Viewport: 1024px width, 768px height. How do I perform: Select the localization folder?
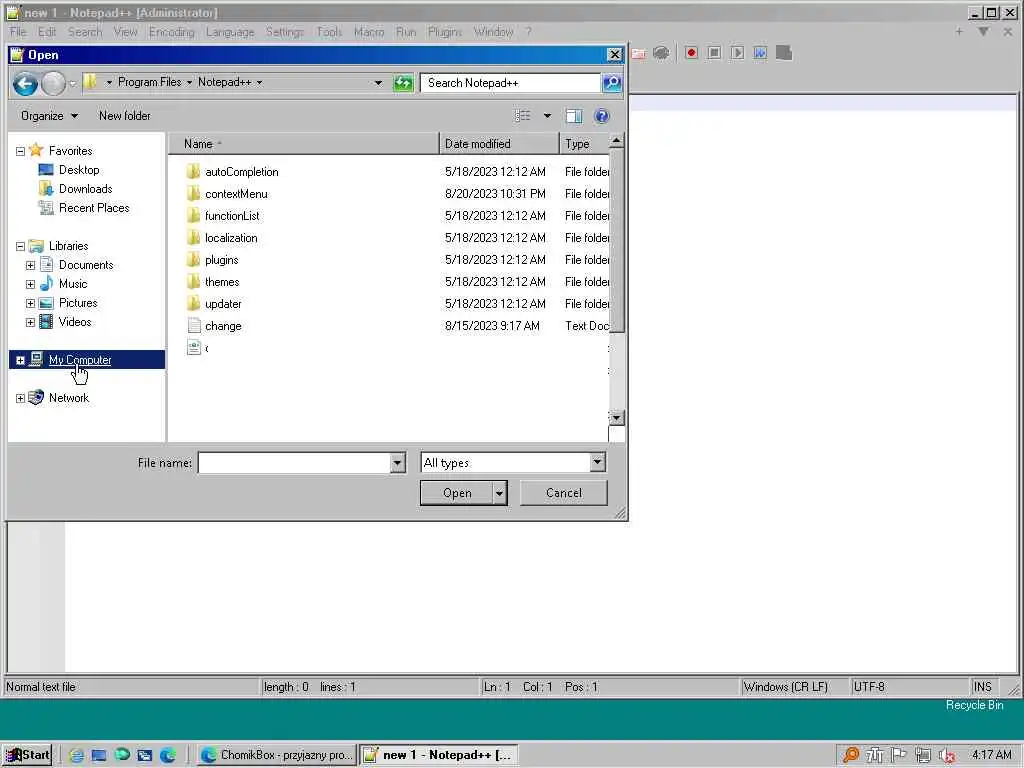coord(231,238)
